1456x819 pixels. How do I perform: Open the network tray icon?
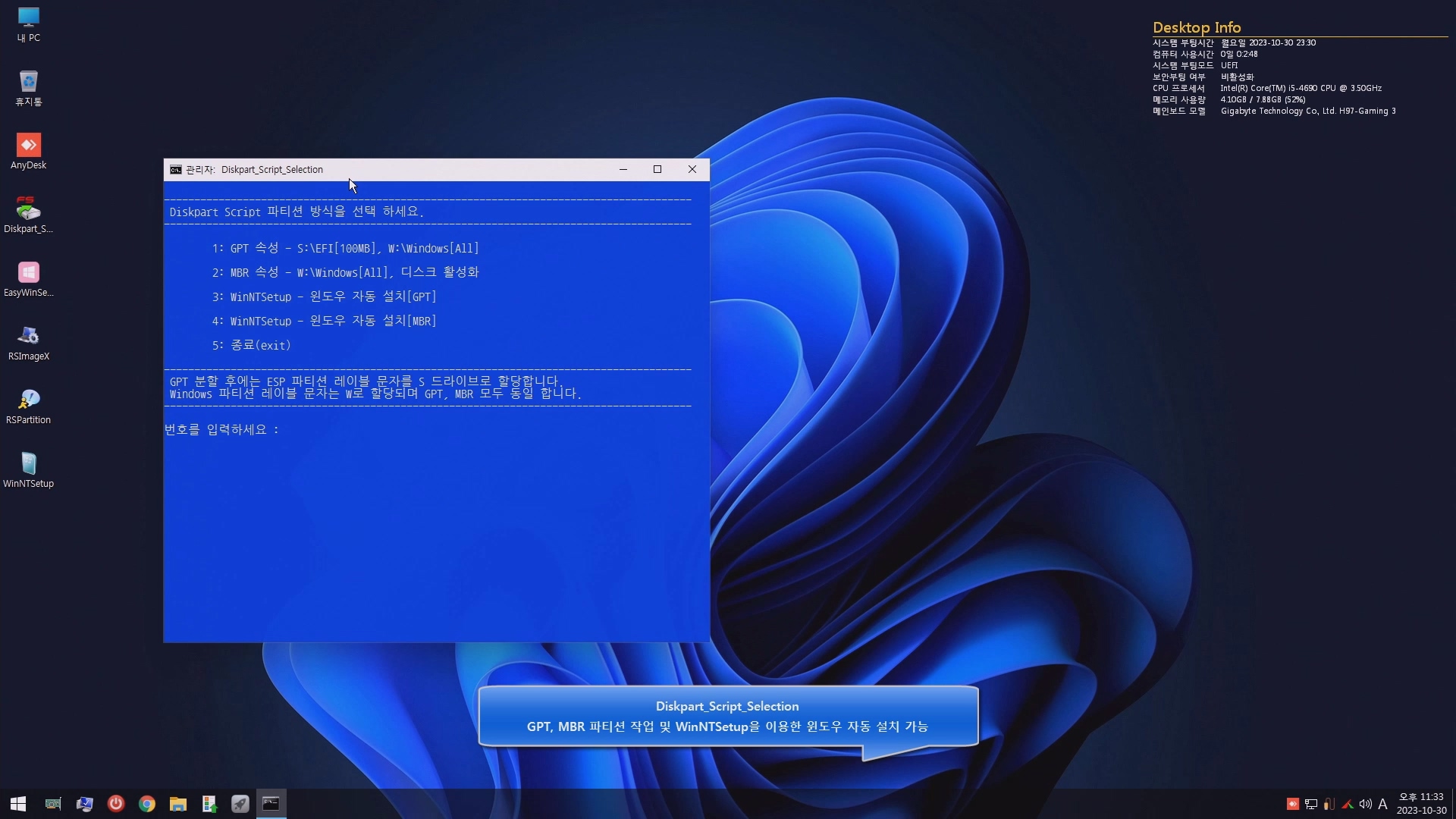click(1311, 804)
